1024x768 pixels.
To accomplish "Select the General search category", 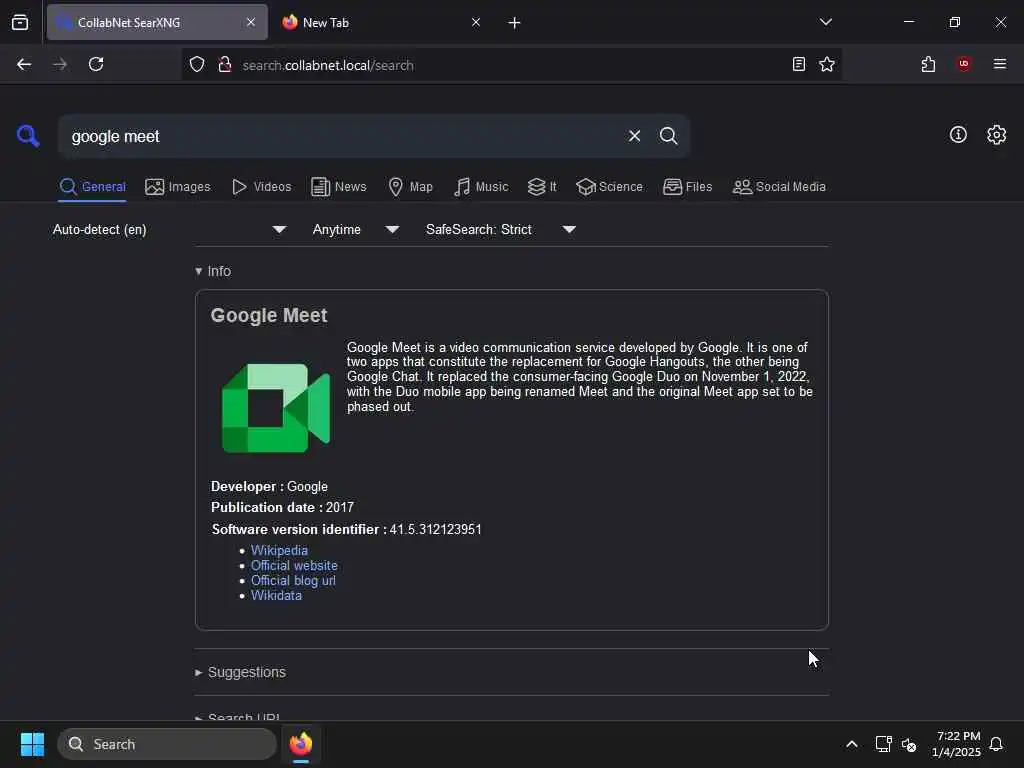I will tap(92, 187).
